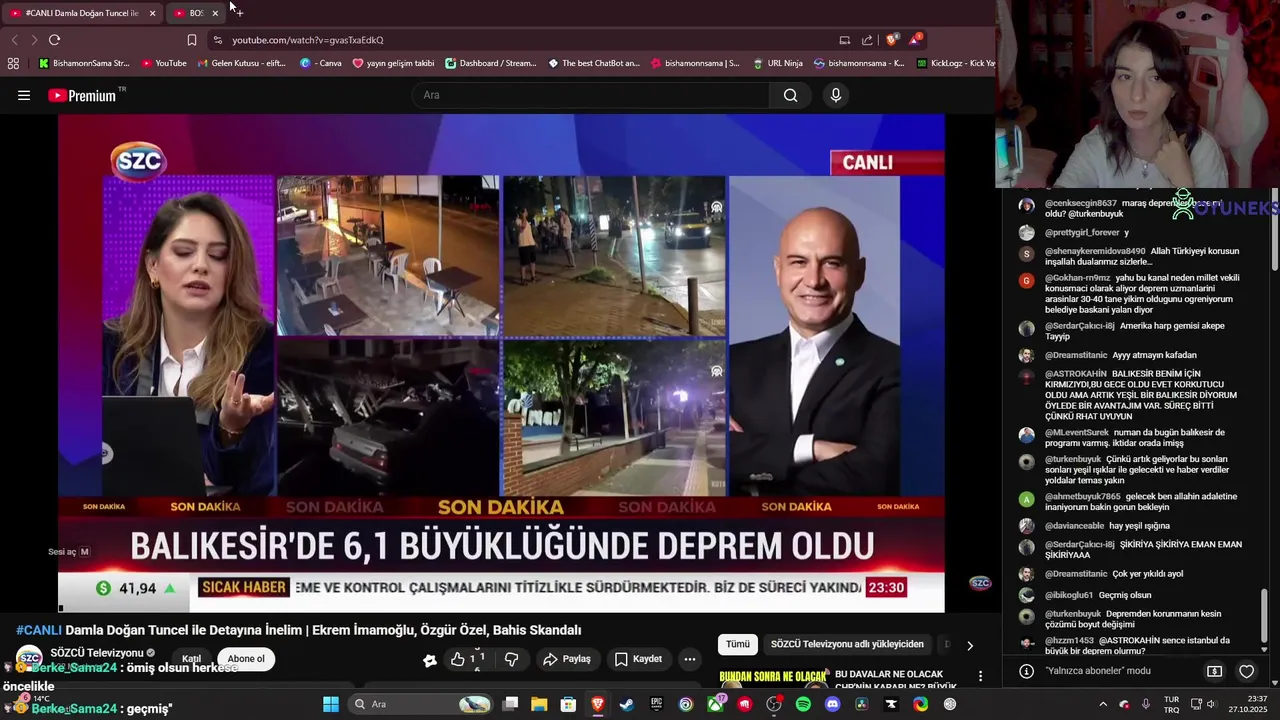Open Epic Games Launcher from taskbar

pyautogui.click(x=656, y=704)
